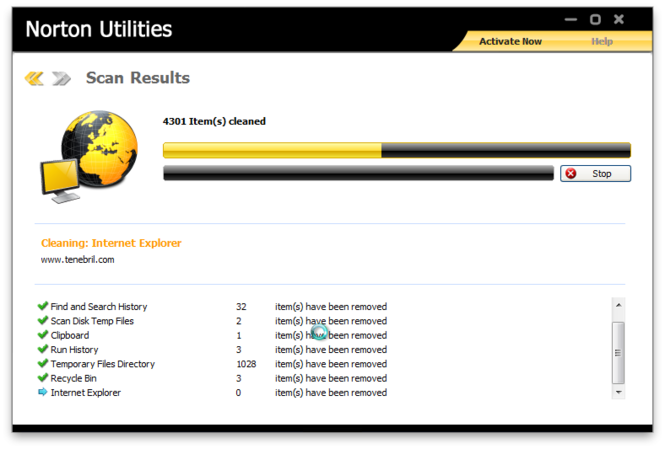Select the Scan Disk Temp Files label
This screenshot has height=449, width=665.
click(x=92, y=321)
